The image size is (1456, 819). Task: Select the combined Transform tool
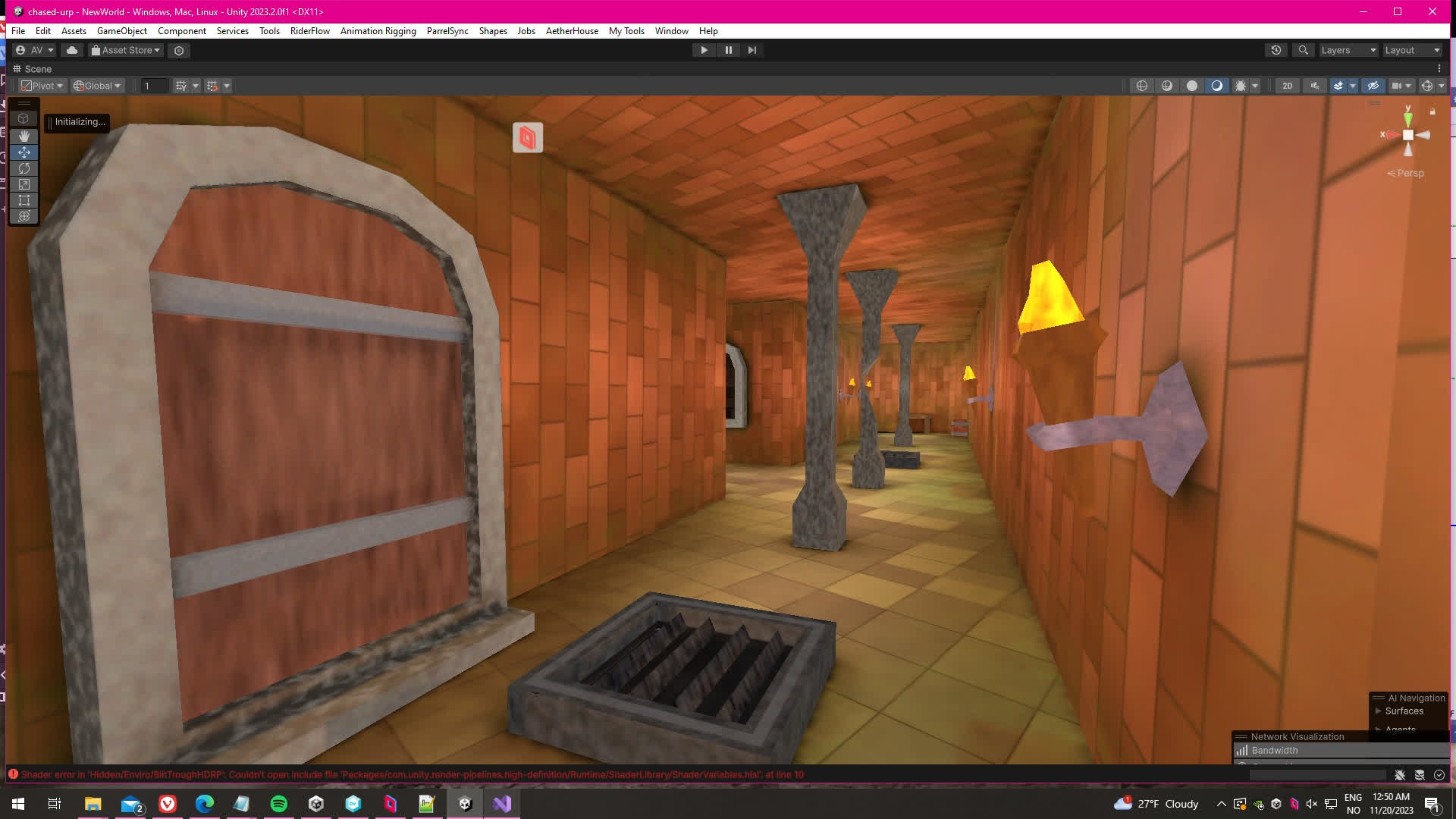pyautogui.click(x=24, y=216)
